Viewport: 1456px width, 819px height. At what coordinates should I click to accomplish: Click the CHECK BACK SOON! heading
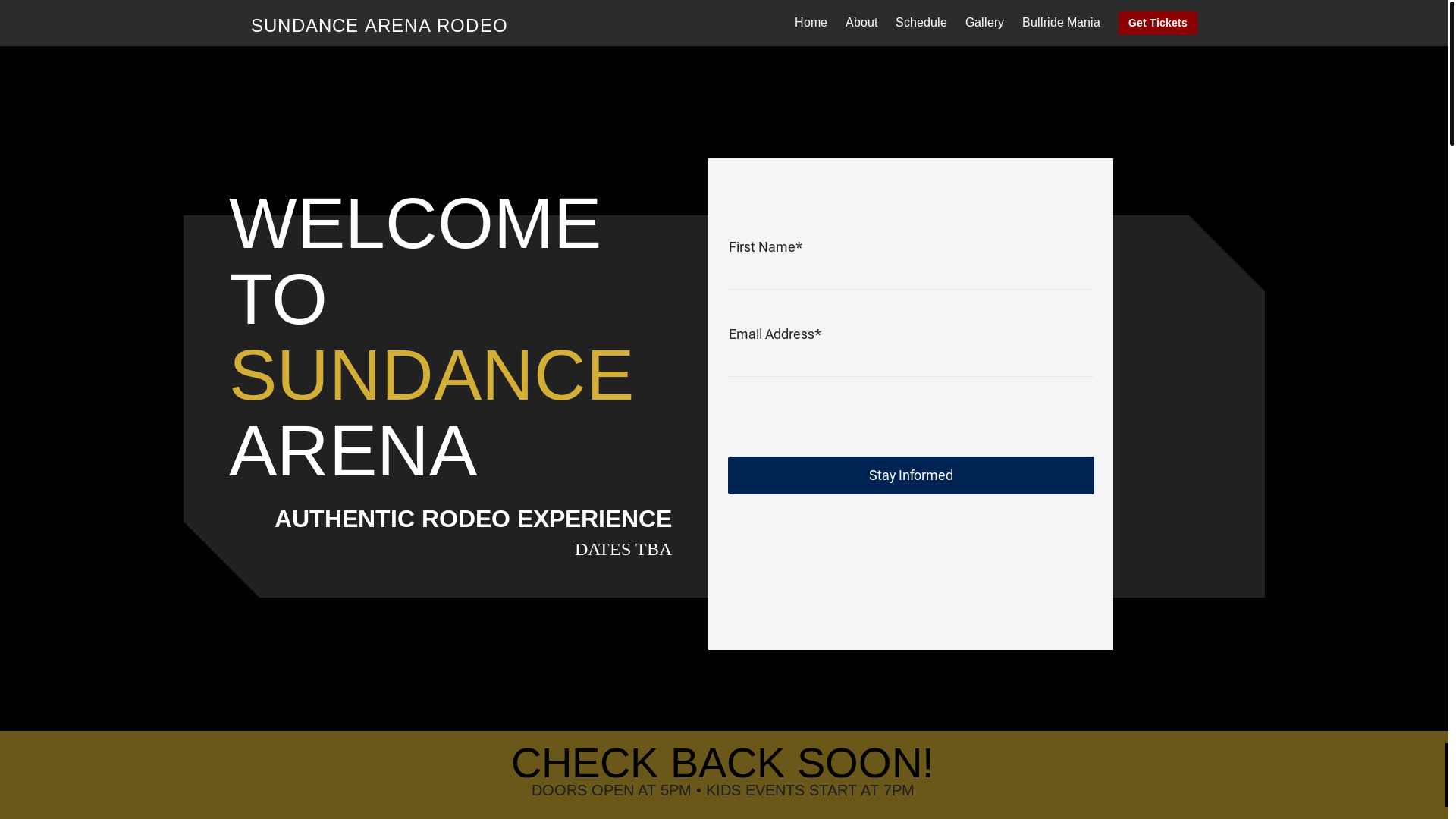click(x=722, y=763)
